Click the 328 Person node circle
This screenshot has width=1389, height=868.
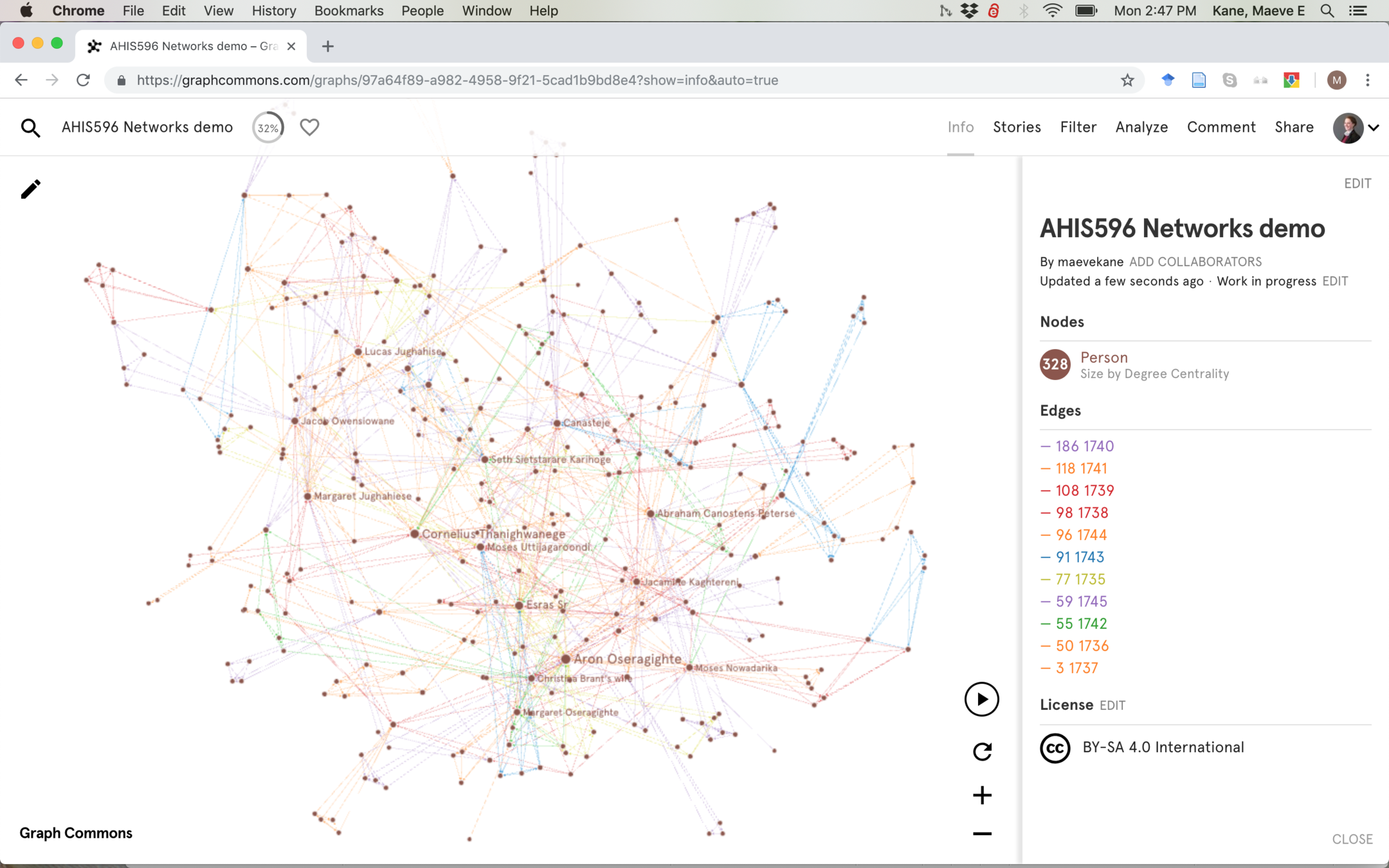(x=1055, y=365)
